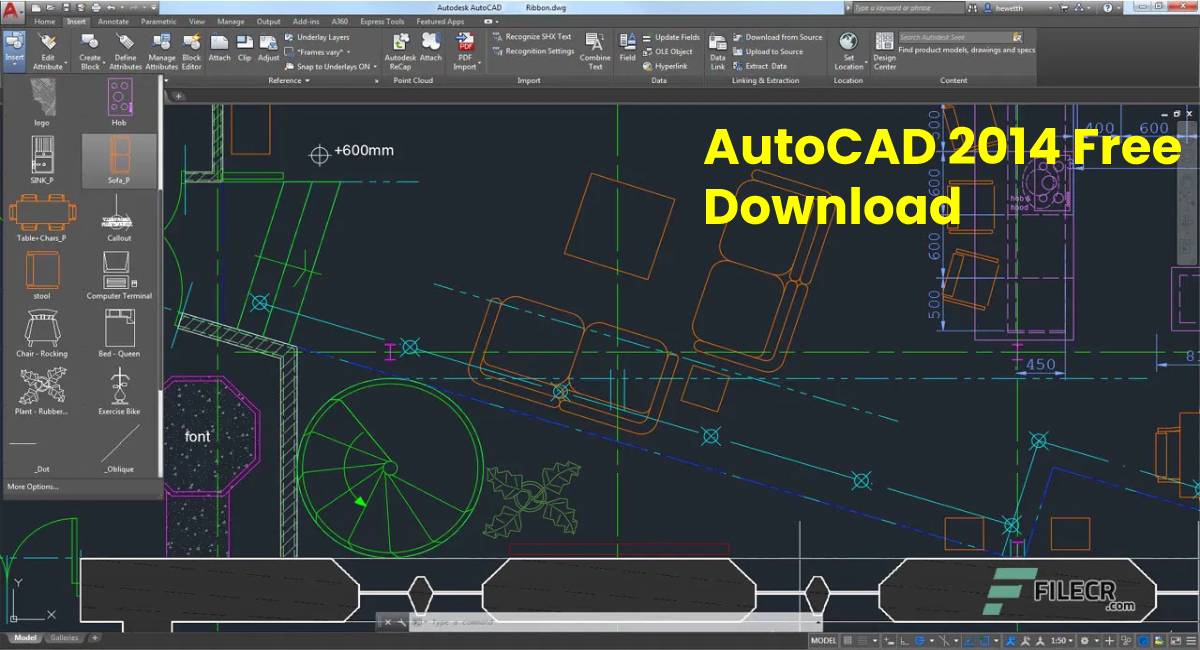
Task: Click the Autodesk Exchange cart icon
Action: click(x=1063, y=8)
